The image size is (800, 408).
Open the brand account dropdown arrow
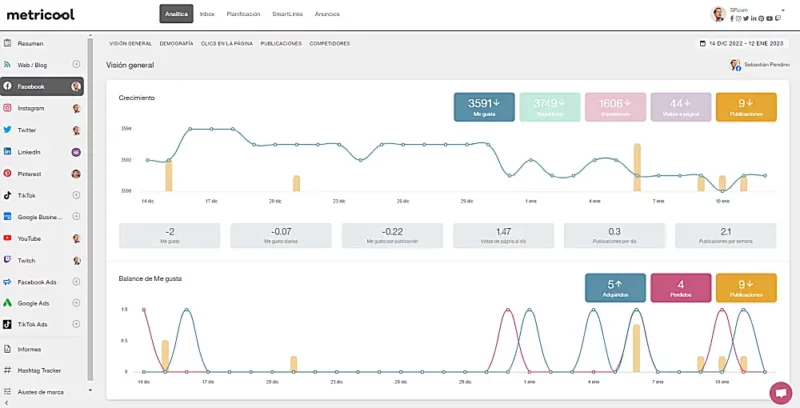tap(783, 10)
